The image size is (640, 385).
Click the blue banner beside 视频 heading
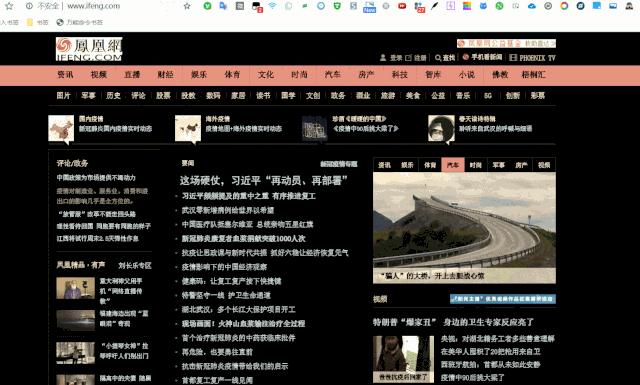point(503,299)
